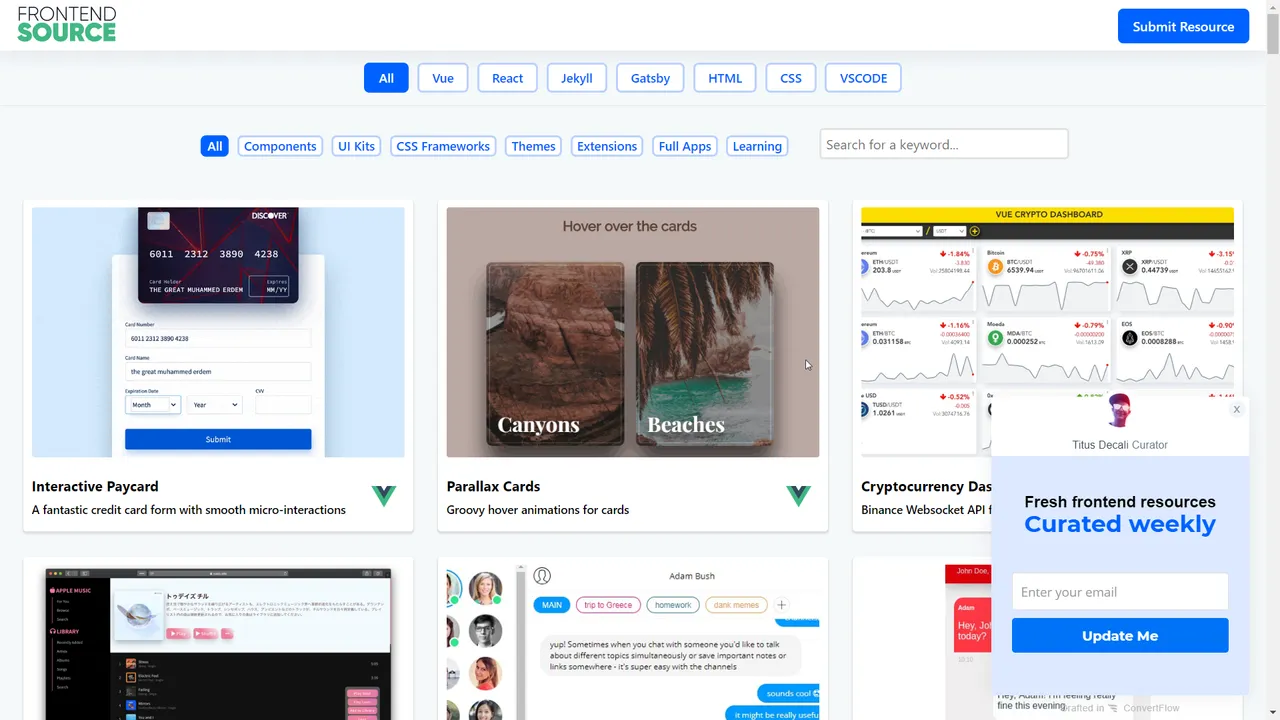Click the Update Me button
The height and width of the screenshot is (720, 1280).
point(1120,636)
